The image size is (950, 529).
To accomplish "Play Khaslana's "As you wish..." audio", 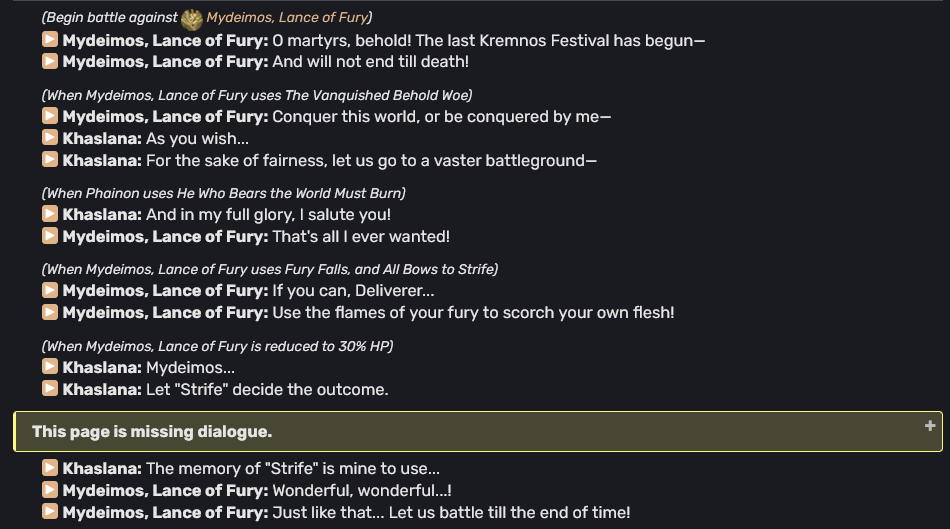I will (50, 138).
